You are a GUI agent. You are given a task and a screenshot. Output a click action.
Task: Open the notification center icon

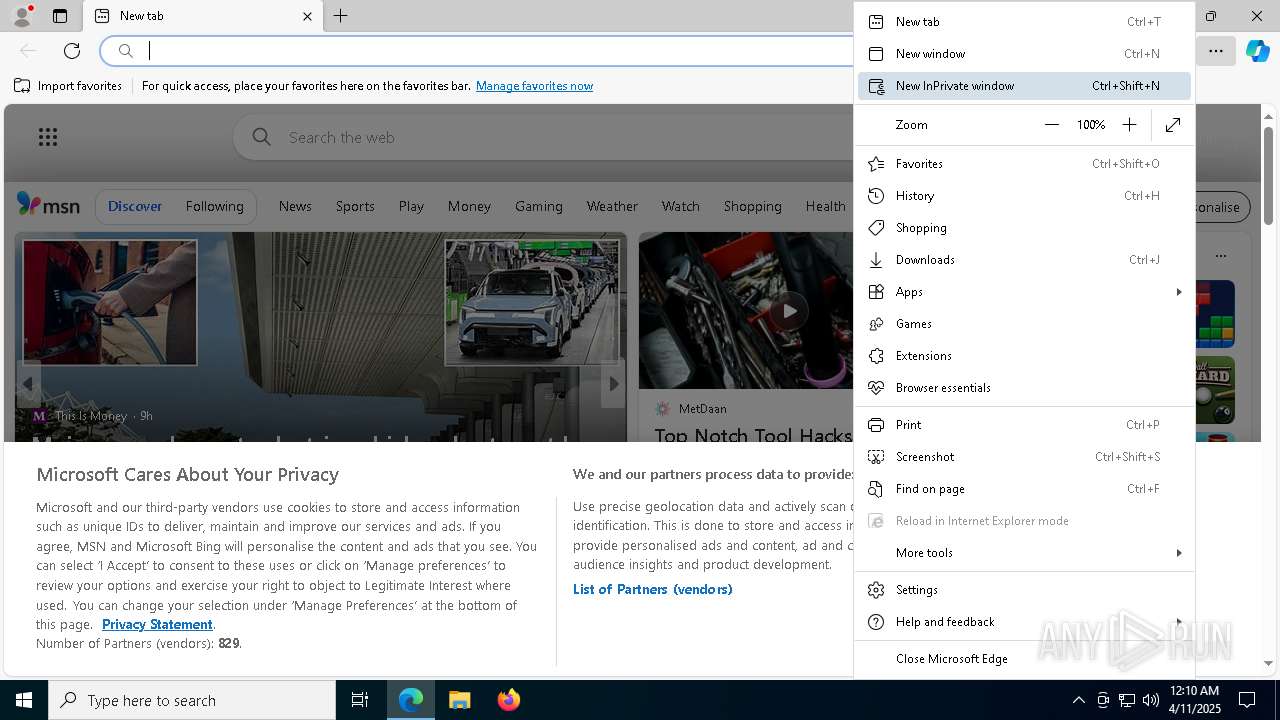tap(1247, 700)
